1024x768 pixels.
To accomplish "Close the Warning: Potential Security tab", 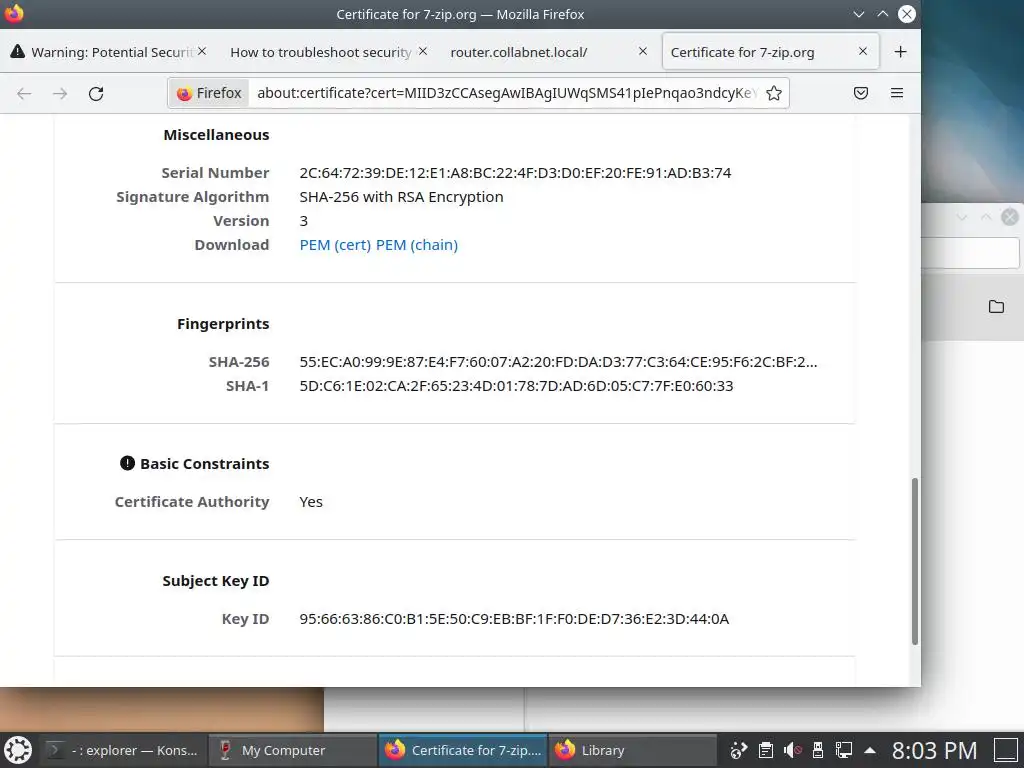I will (202, 51).
